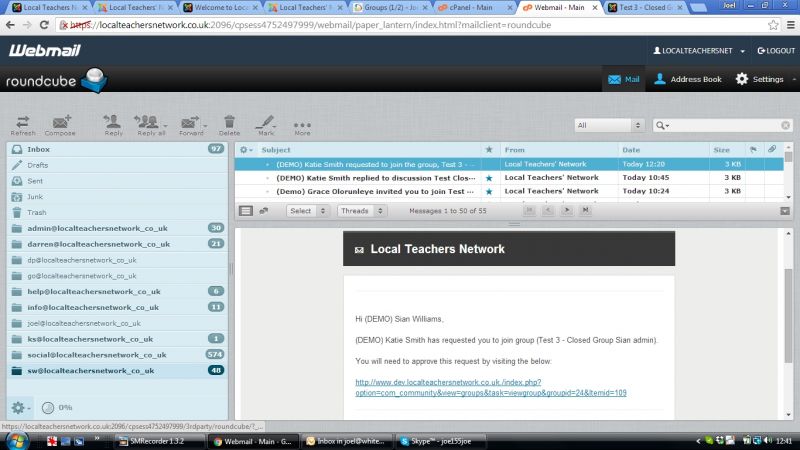Open the social@localteachersnetwork_co_uk folder

click(x=117, y=355)
